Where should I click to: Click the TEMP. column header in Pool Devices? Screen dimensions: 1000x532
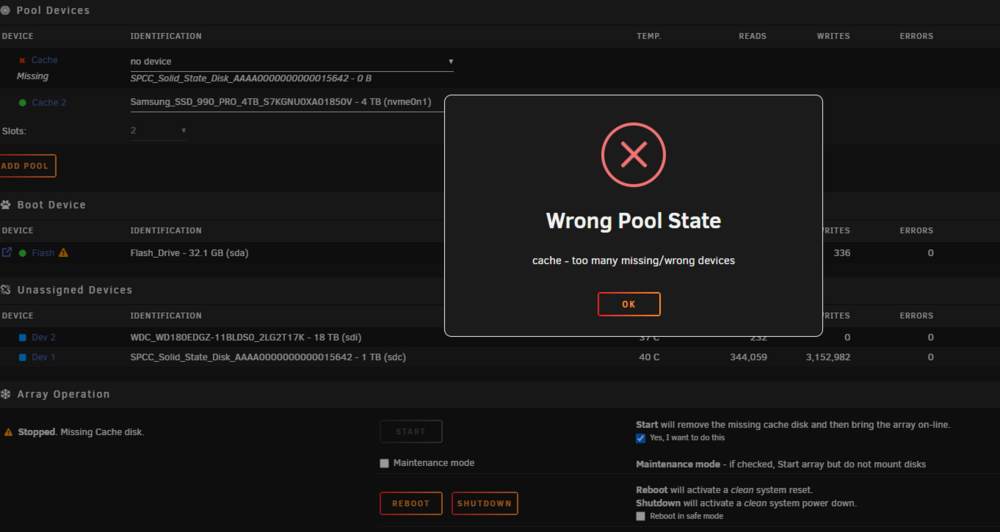click(x=649, y=36)
